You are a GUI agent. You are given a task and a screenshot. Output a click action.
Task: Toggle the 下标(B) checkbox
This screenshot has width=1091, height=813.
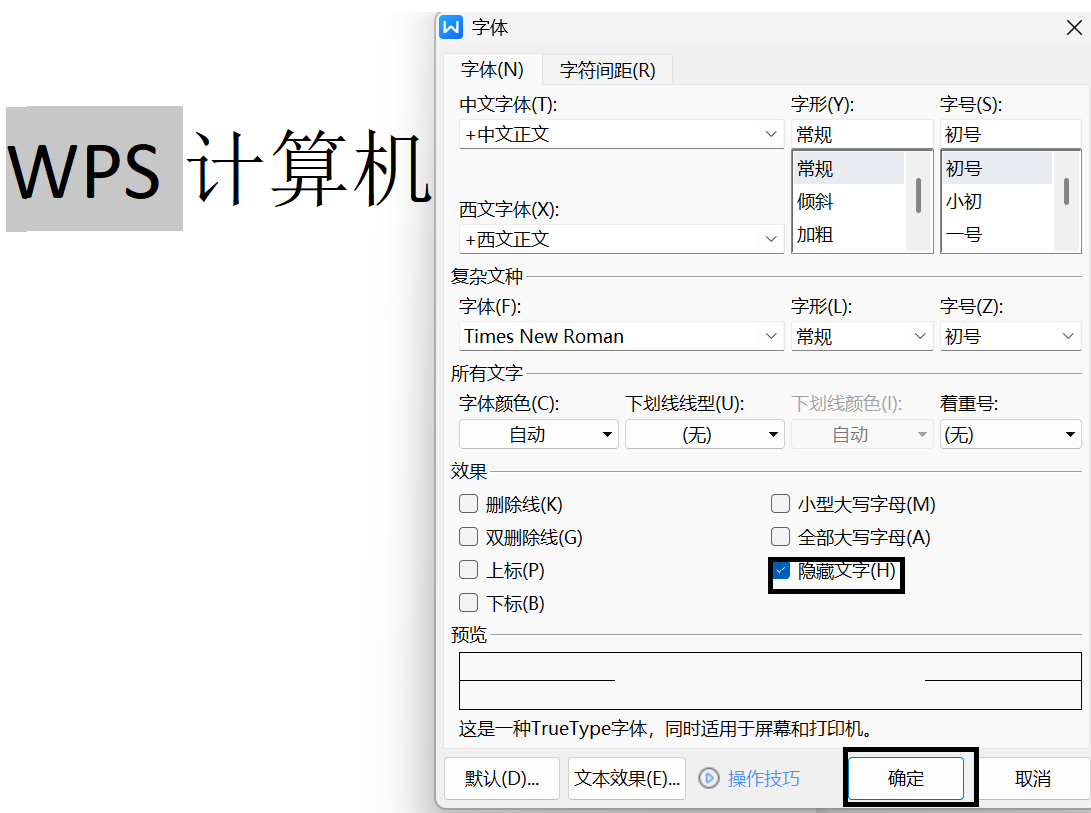click(468, 603)
